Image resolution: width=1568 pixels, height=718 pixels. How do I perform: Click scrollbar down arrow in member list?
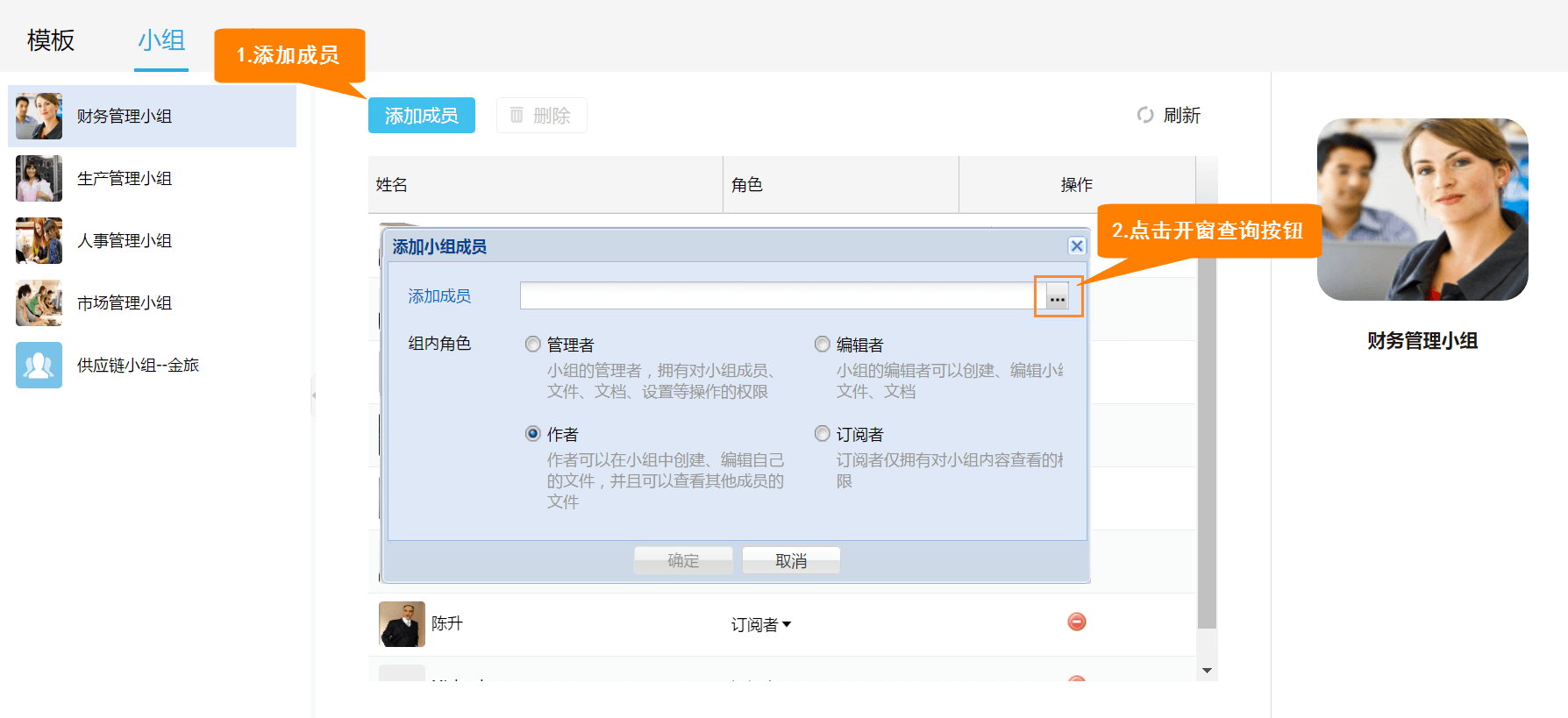point(1207,671)
